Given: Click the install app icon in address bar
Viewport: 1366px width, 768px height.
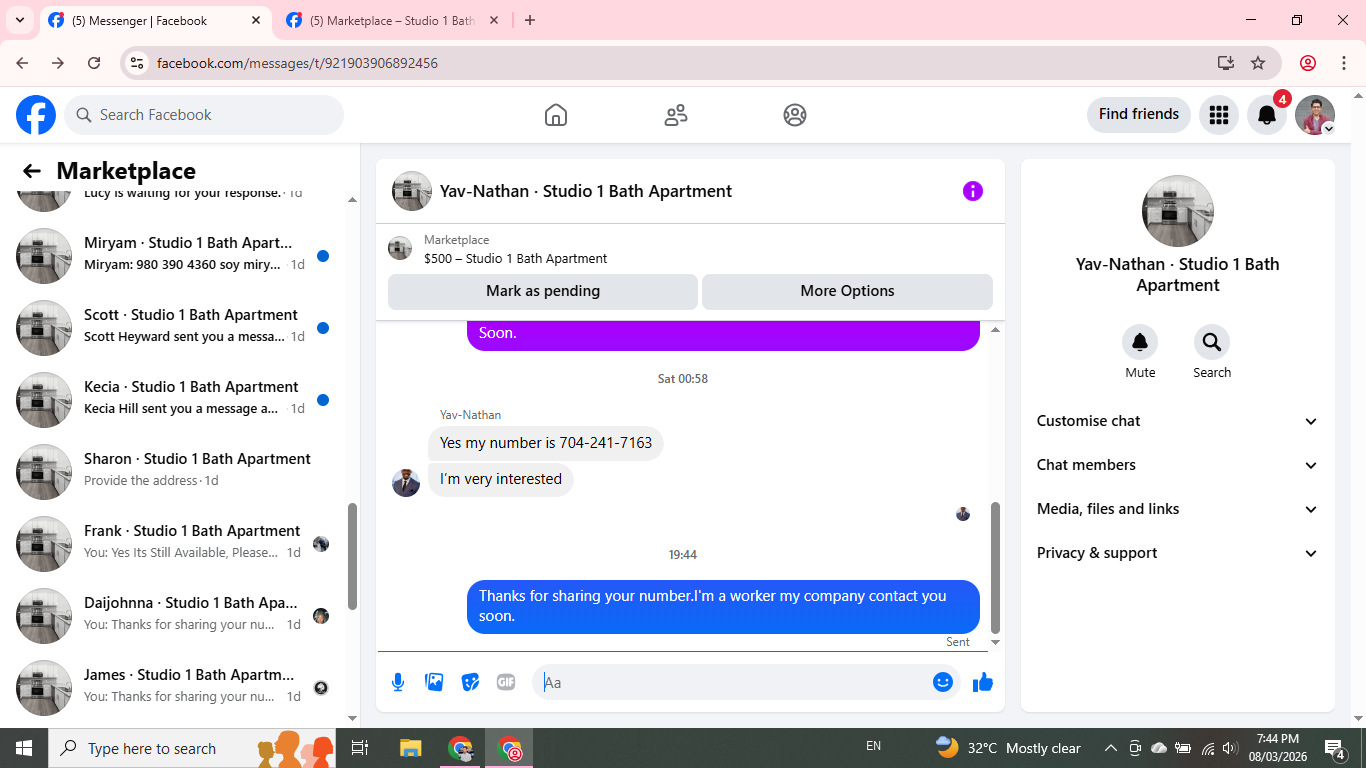Looking at the screenshot, I should [1226, 63].
